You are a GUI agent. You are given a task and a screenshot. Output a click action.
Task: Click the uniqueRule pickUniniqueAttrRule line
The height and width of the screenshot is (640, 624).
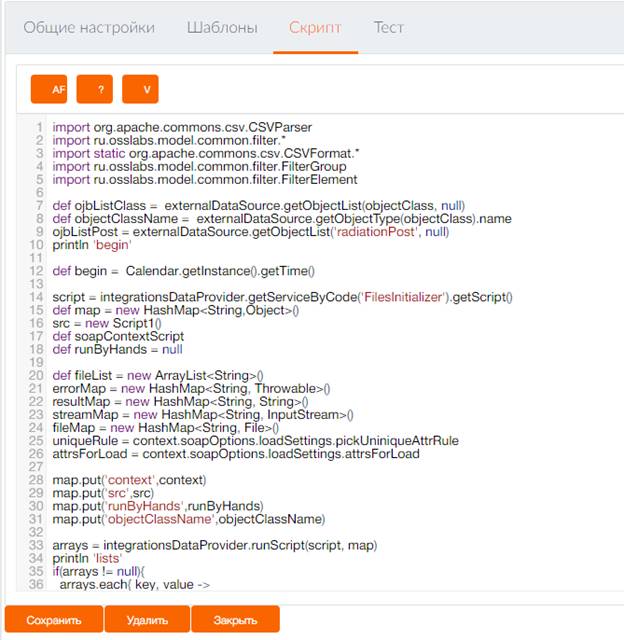click(255, 441)
